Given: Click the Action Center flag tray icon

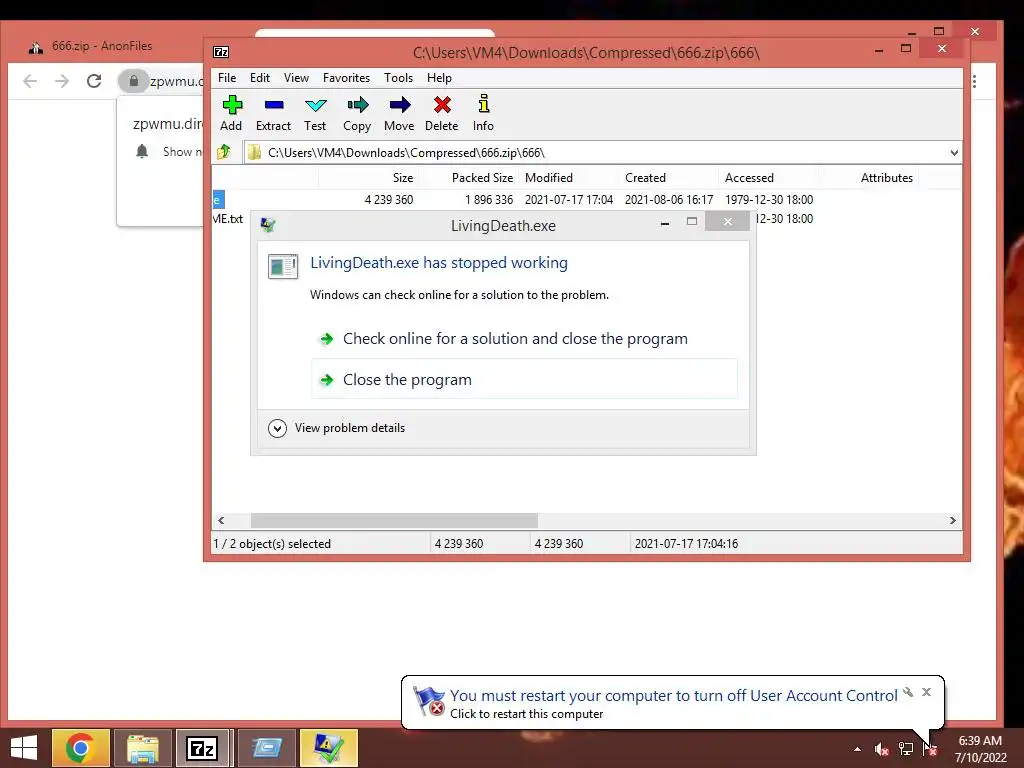Looking at the screenshot, I should [x=930, y=749].
